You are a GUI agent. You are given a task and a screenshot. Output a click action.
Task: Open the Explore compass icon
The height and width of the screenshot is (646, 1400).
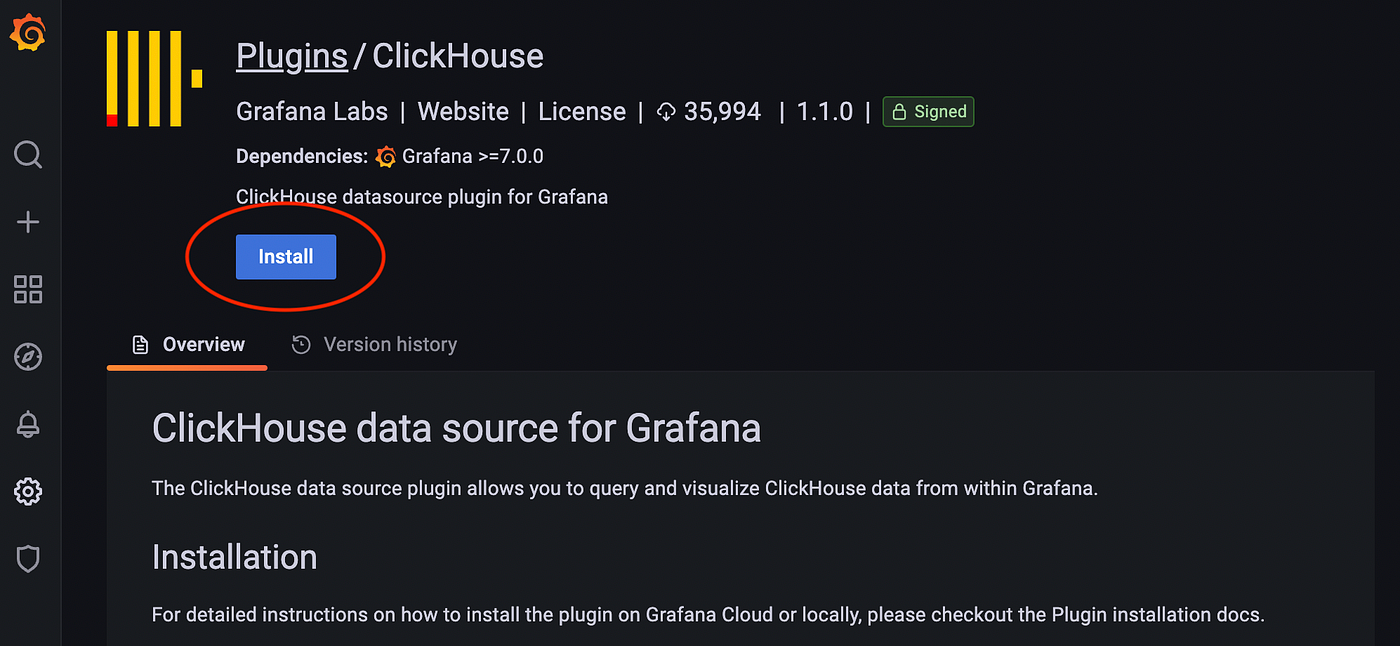tap(27, 356)
